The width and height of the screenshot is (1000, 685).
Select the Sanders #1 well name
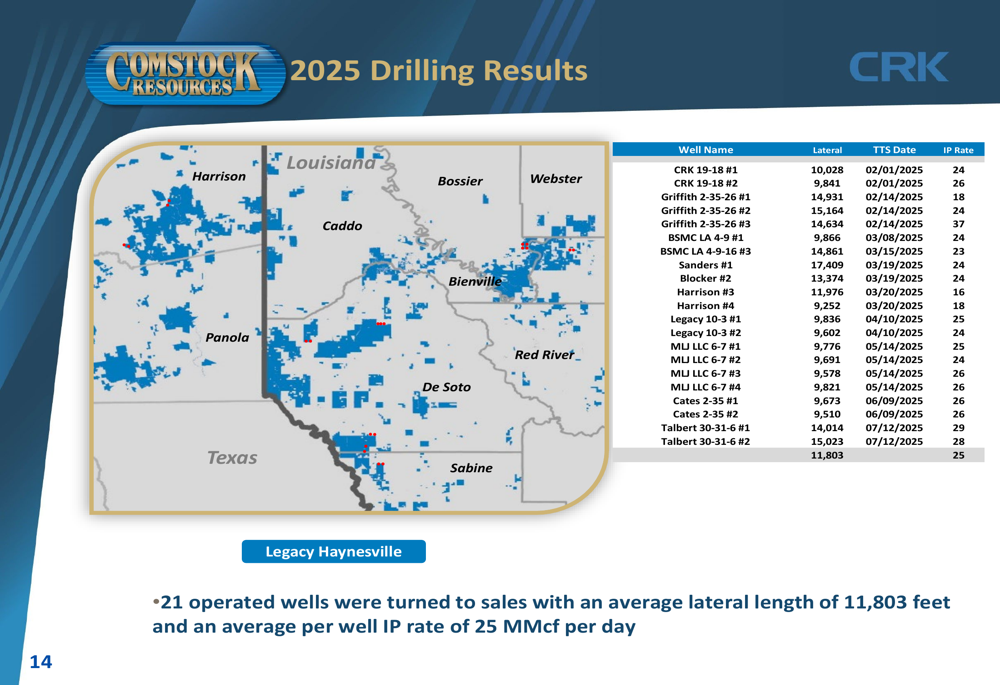pos(705,265)
